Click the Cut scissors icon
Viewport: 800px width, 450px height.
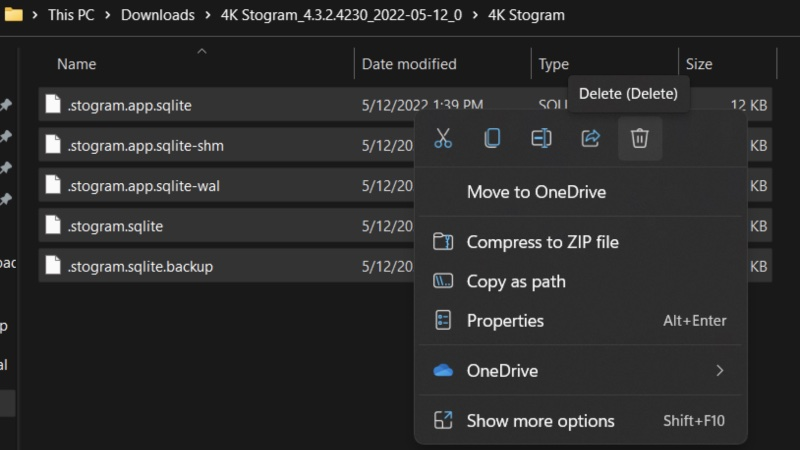pos(443,138)
